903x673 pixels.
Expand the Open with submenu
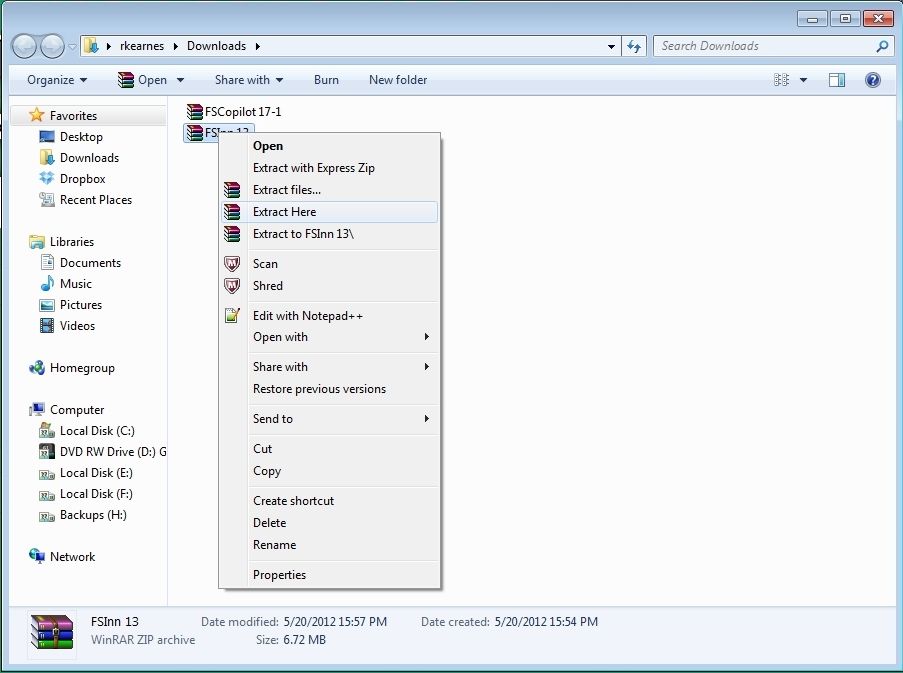click(330, 337)
